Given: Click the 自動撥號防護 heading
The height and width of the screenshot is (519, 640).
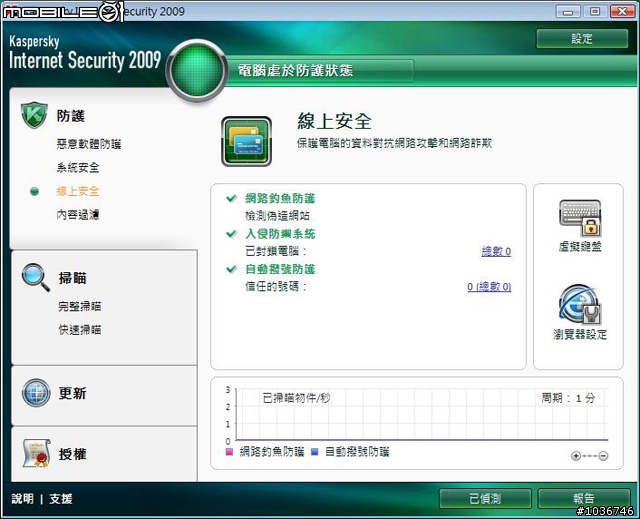Looking at the screenshot, I should 280,269.
